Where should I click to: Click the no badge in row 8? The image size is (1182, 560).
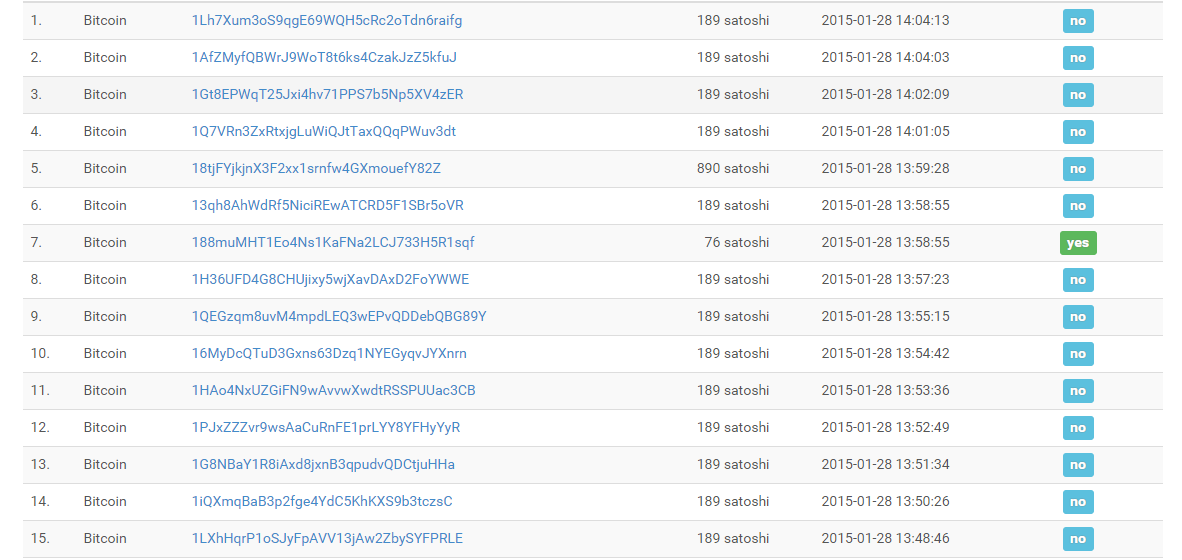tap(1078, 280)
